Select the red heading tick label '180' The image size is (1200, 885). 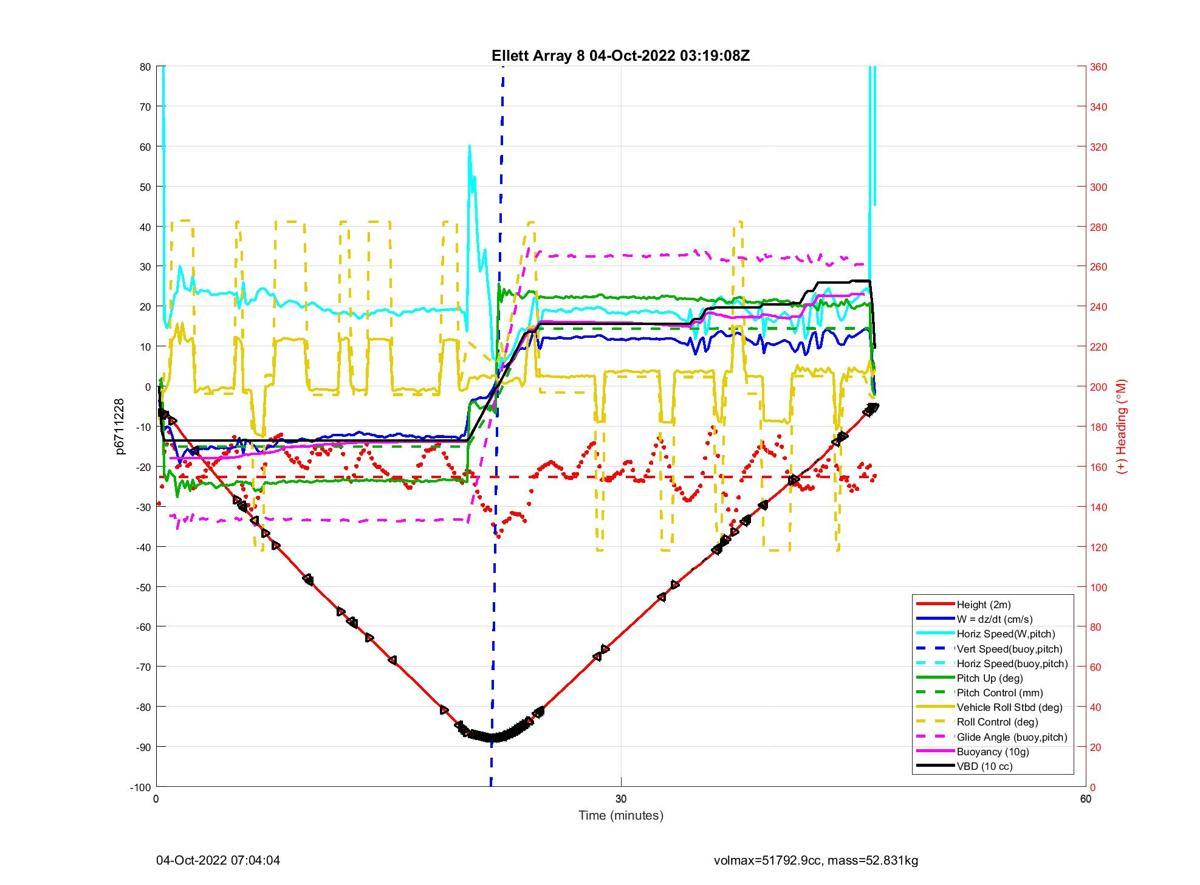pos(1099,427)
